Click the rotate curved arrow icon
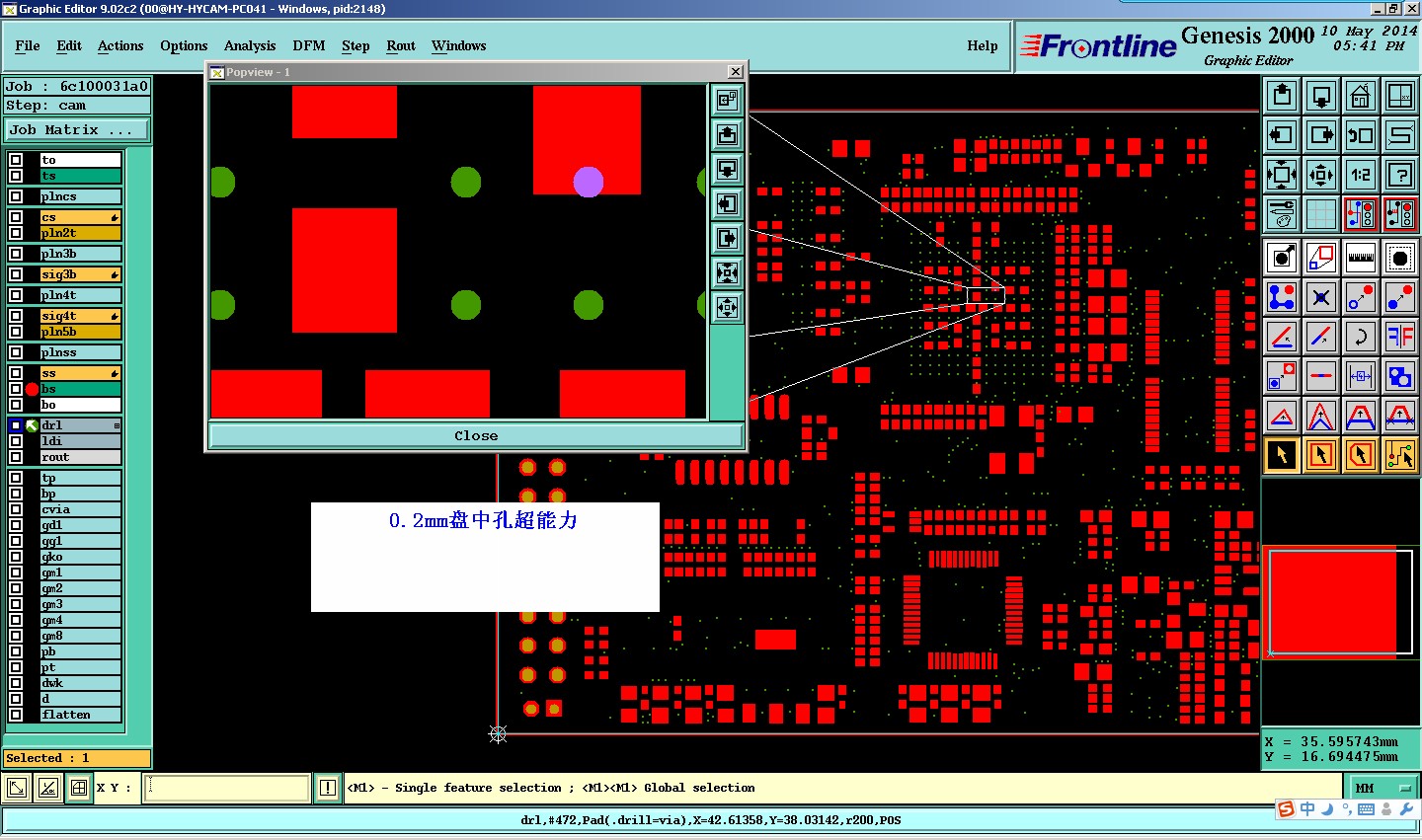The height and width of the screenshot is (840, 1422). coord(1361,337)
